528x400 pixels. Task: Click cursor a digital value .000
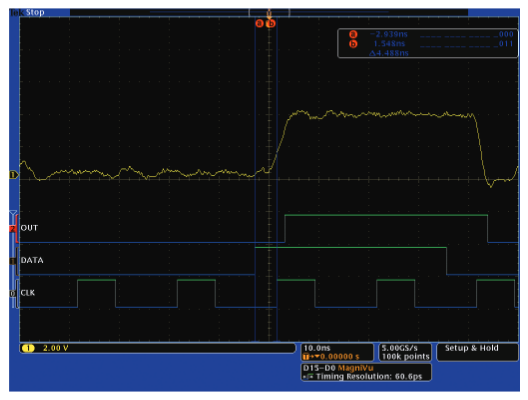[506, 34]
